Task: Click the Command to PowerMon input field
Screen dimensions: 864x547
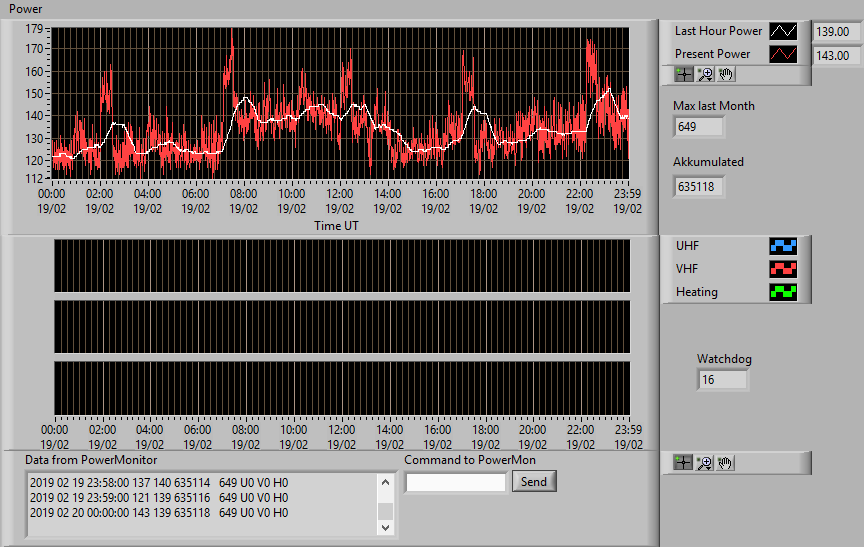Action: pyautogui.click(x=456, y=483)
